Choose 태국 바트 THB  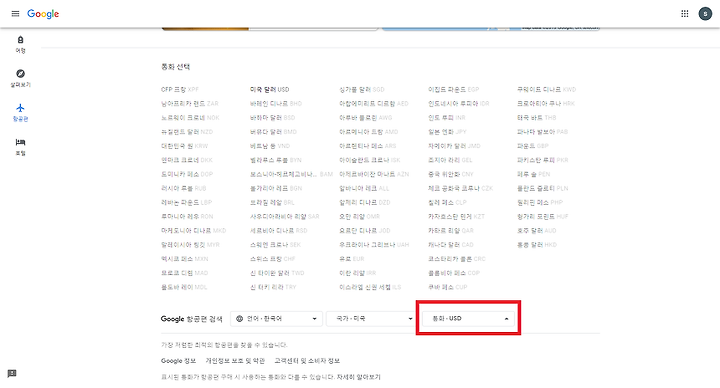[536, 118]
